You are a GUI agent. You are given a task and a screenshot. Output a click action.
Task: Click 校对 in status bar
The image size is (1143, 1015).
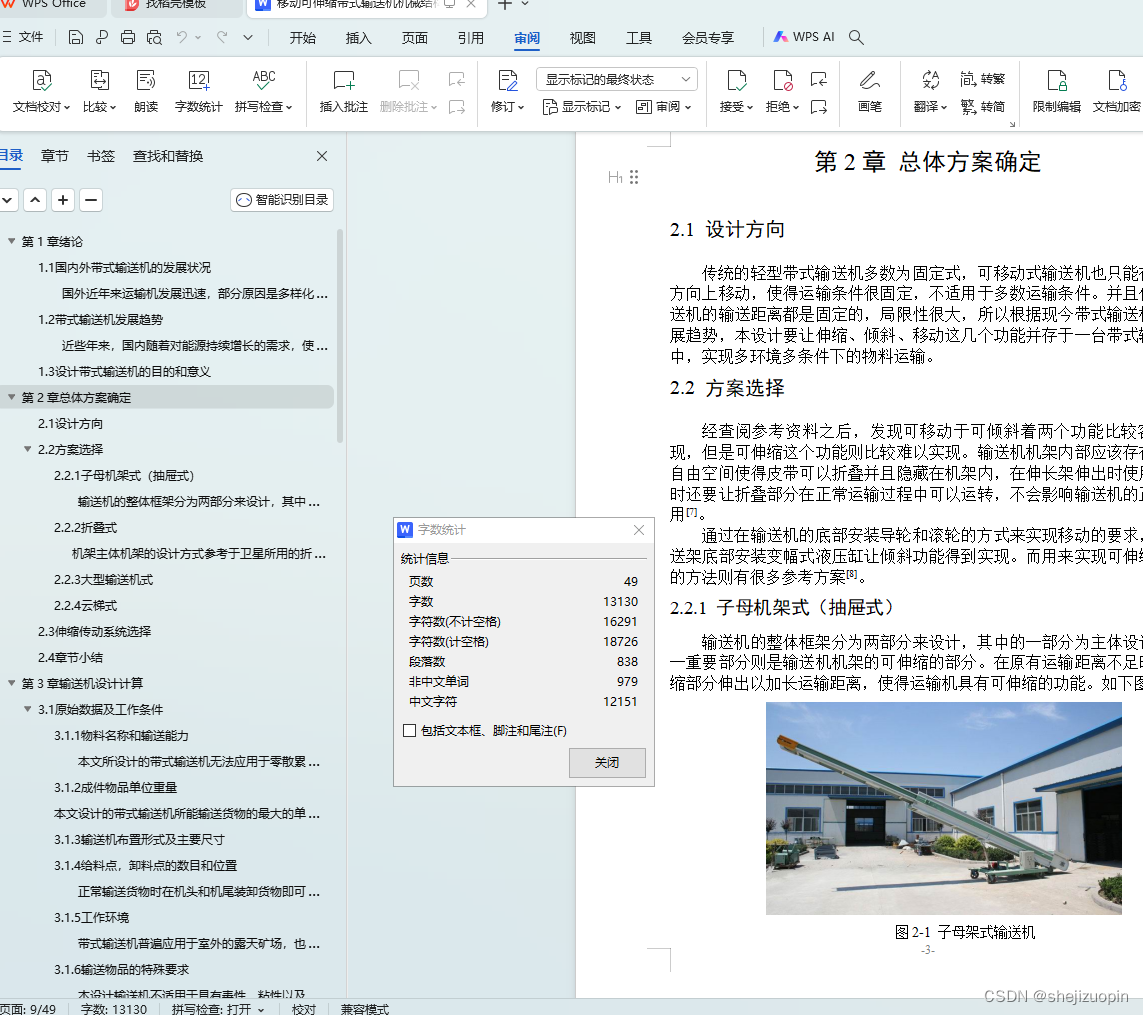click(x=304, y=1008)
